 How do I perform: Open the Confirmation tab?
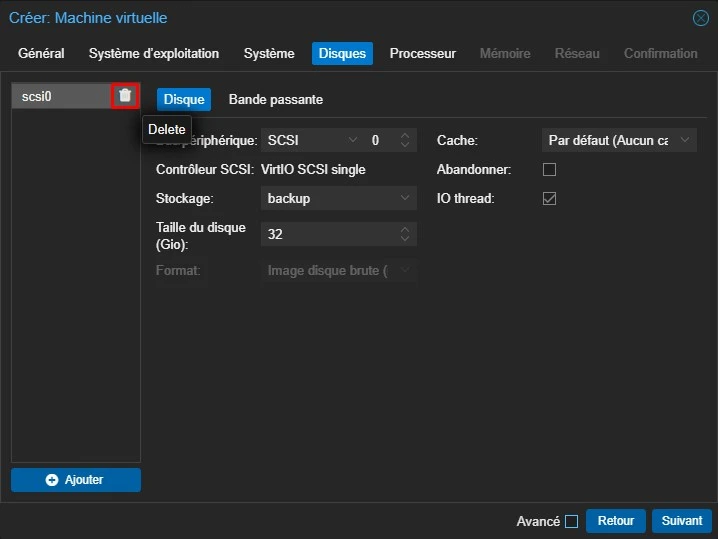[661, 54]
